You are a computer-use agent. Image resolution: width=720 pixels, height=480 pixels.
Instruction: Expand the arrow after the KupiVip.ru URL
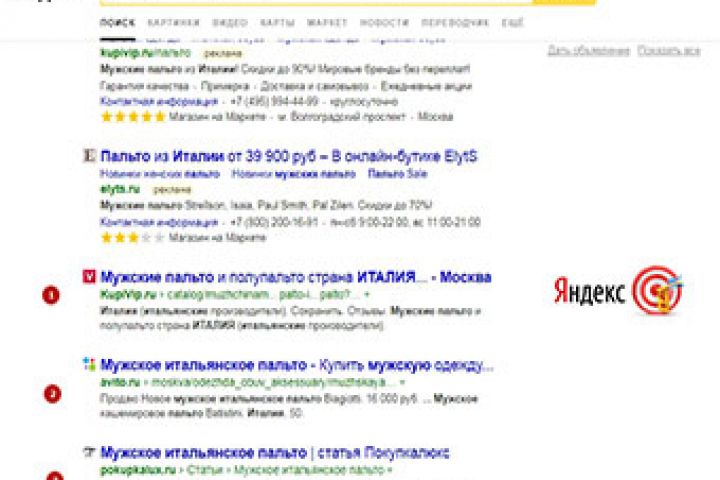click(x=366, y=294)
